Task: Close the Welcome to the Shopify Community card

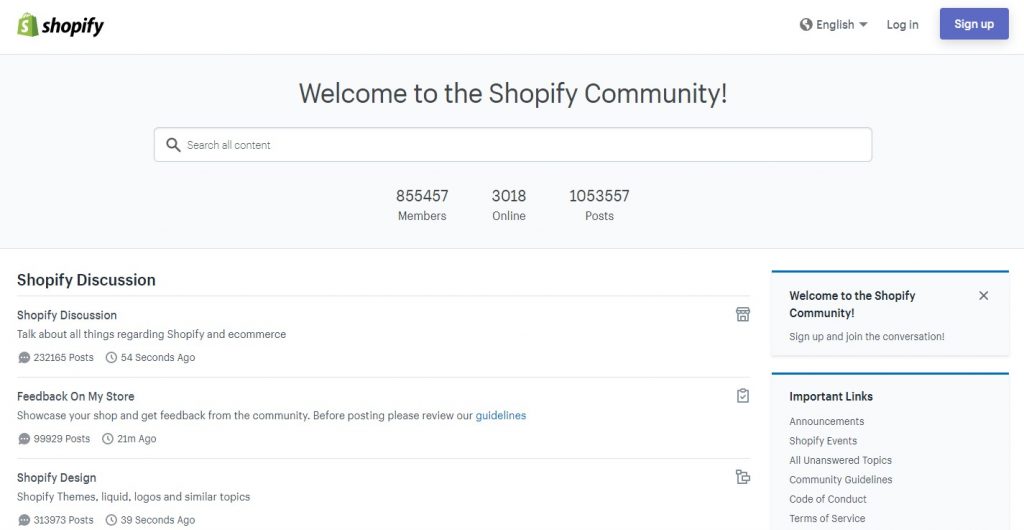Action: tap(984, 296)
